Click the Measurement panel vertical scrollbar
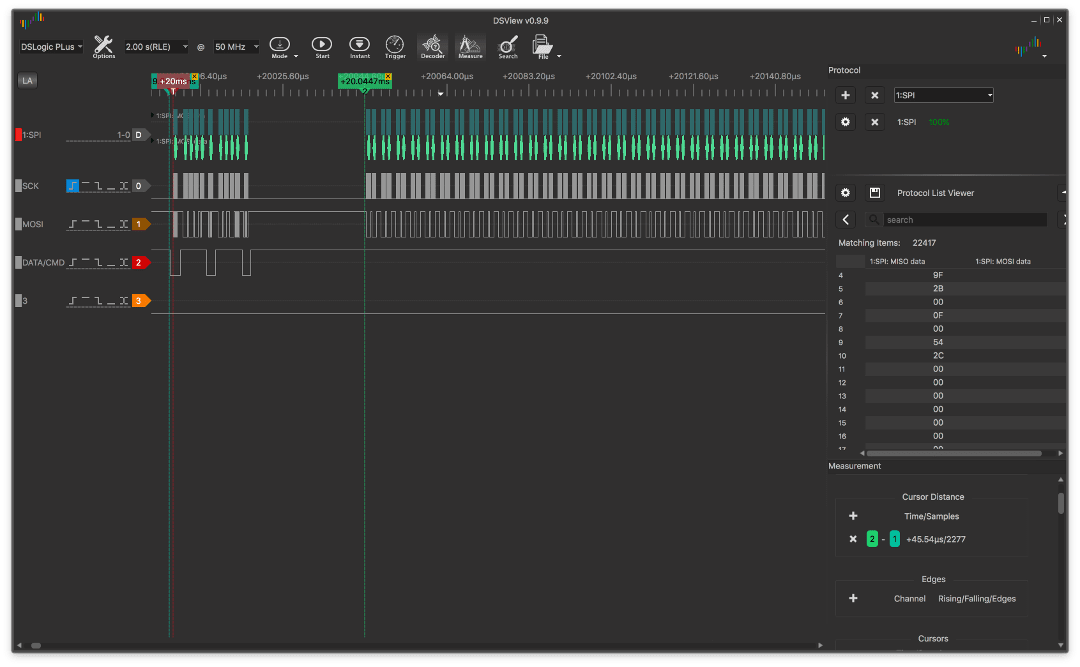This screenshot has width=1080, height=667. pos(1061,502)
